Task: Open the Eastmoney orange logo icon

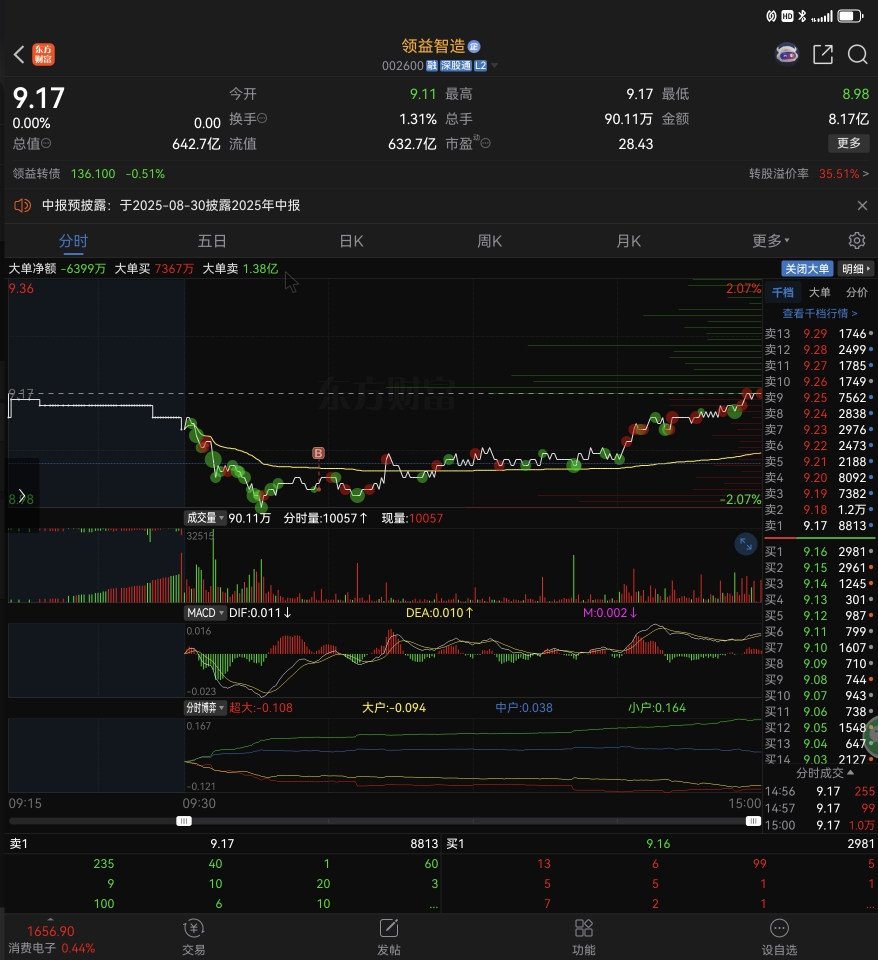Action: [x=43, y=54]
